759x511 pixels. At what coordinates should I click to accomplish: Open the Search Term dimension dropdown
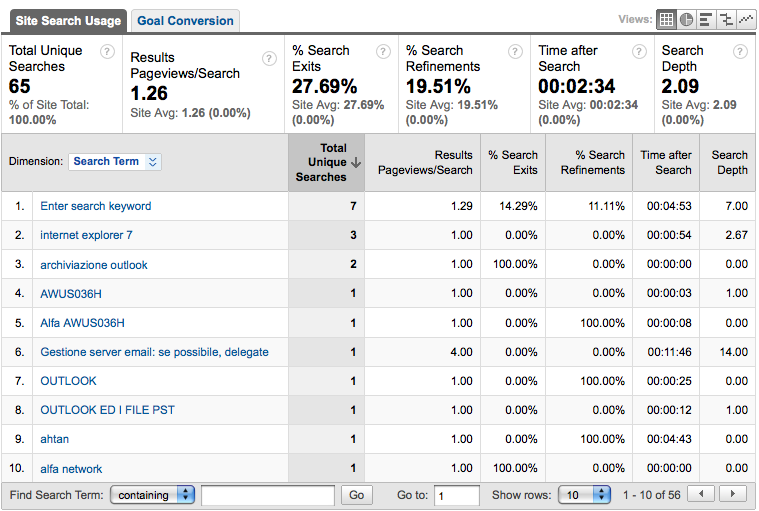coord(115,162)
